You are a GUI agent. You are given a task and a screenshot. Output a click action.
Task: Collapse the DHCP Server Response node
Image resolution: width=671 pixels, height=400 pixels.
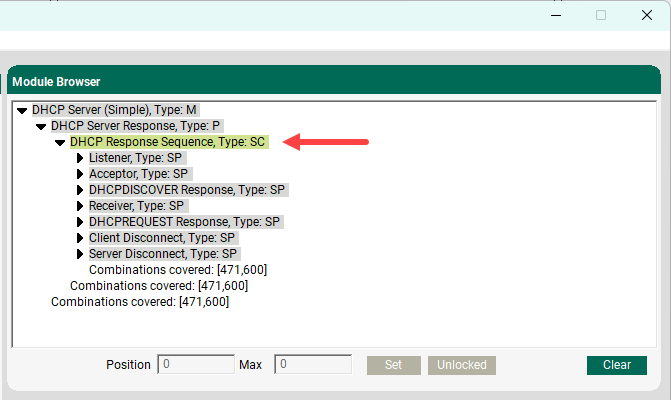(41, 126)
